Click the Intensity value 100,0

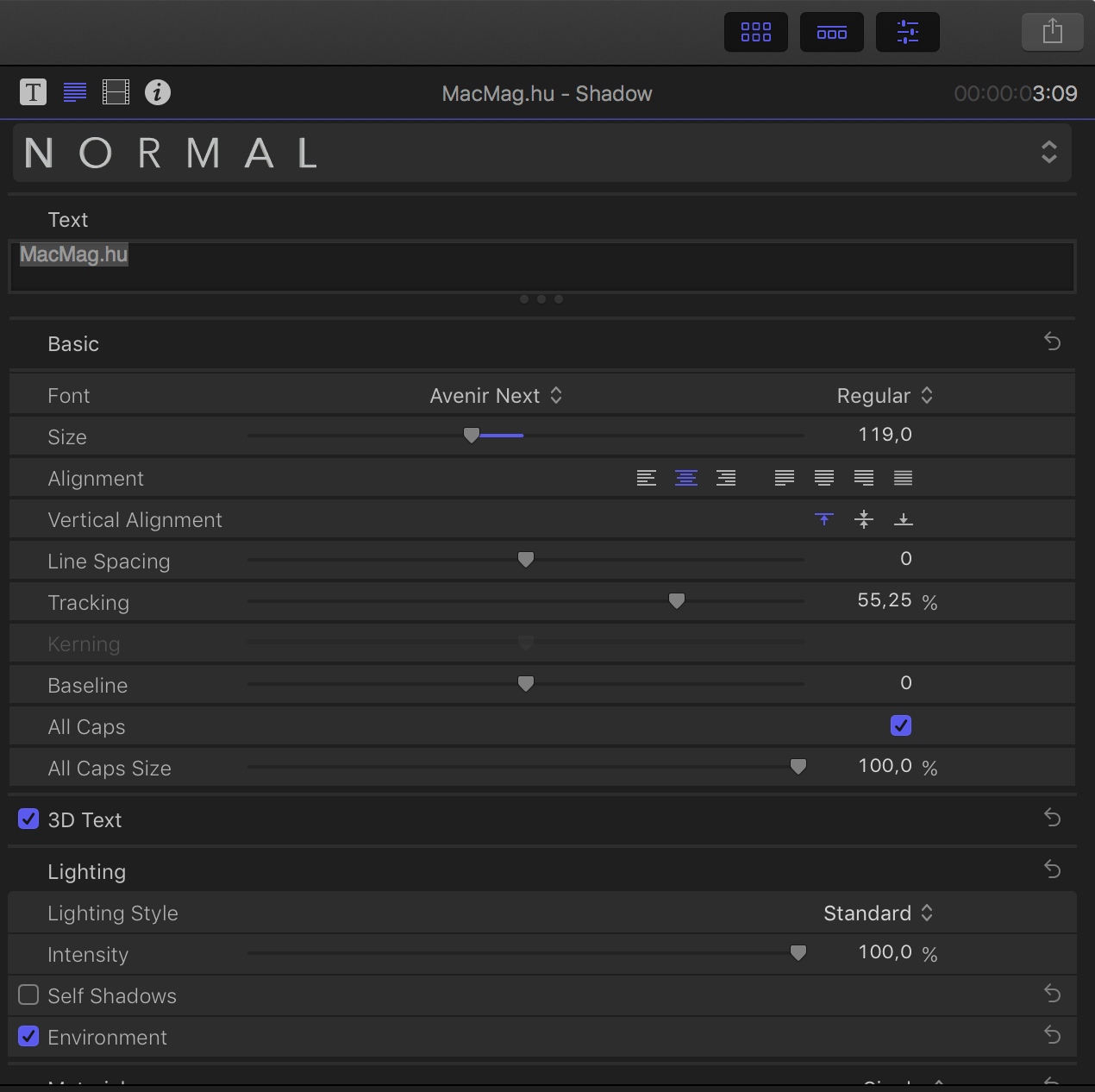click(x=885, y=952)
